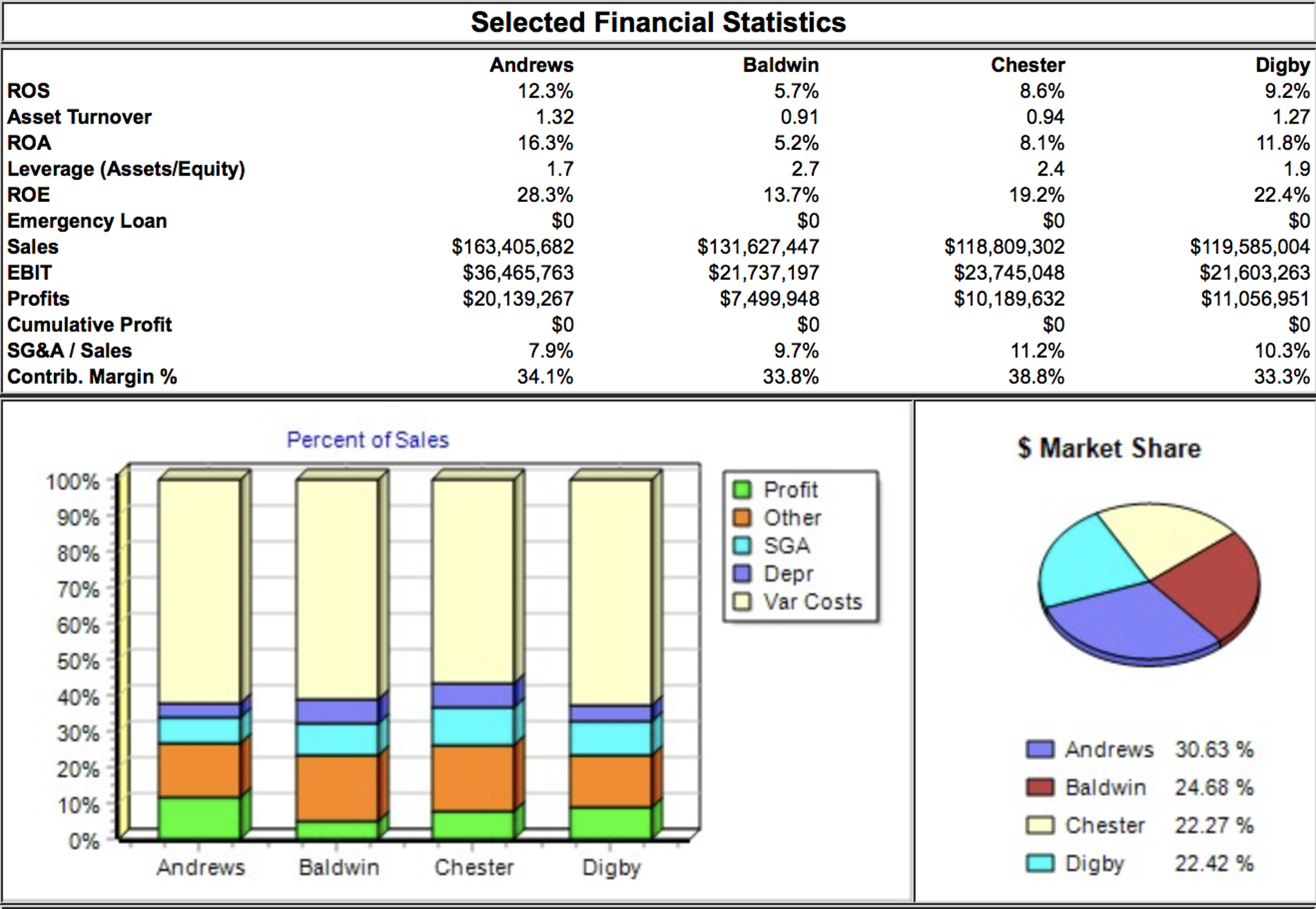Click the Chester column header in table
The width and height of the screenshot is (1316, 909).
click(1028, 65)
